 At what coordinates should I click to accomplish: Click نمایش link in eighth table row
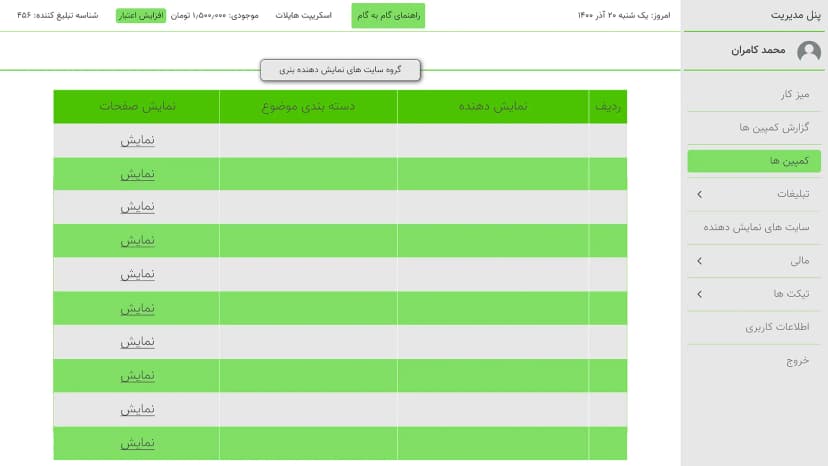137,376
